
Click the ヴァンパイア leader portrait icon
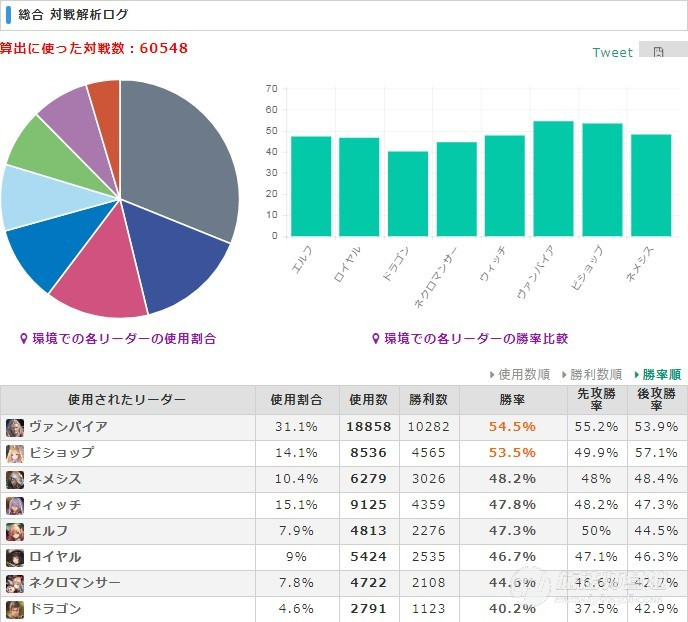[15, 428]
